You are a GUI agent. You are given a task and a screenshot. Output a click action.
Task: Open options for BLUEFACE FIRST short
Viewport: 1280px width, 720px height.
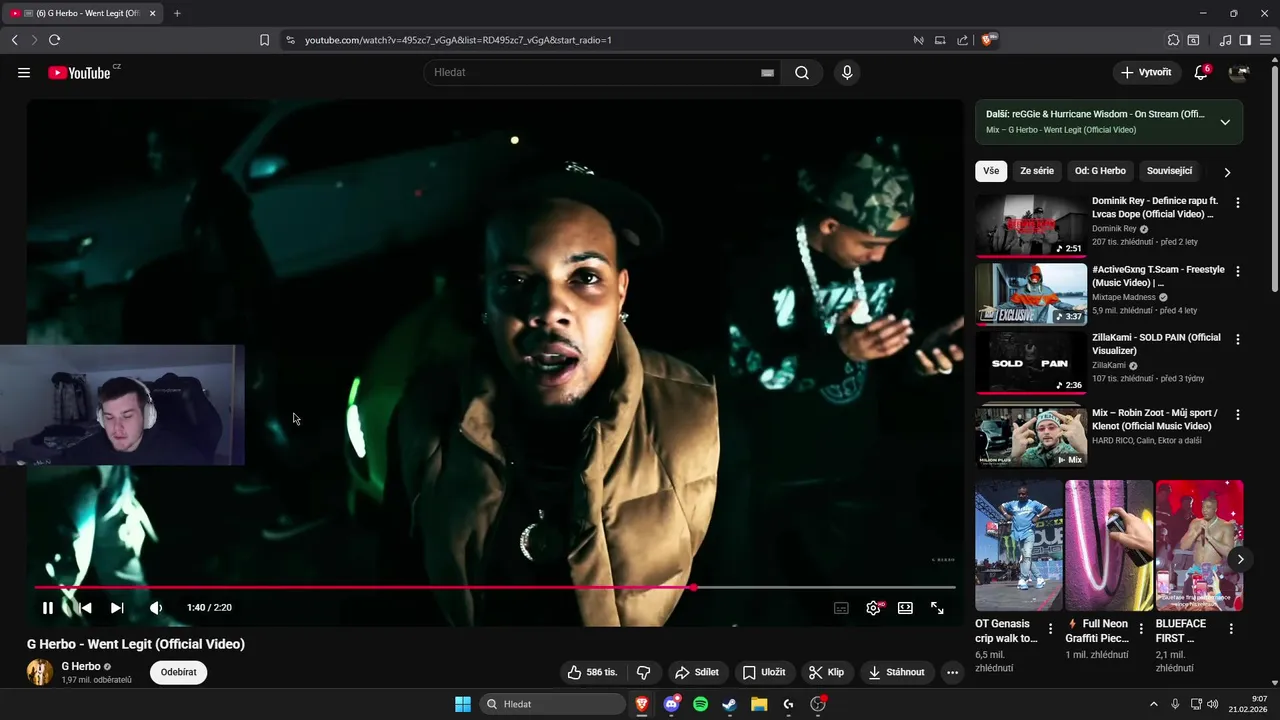pyautogui.click(x=1231, y=629)
